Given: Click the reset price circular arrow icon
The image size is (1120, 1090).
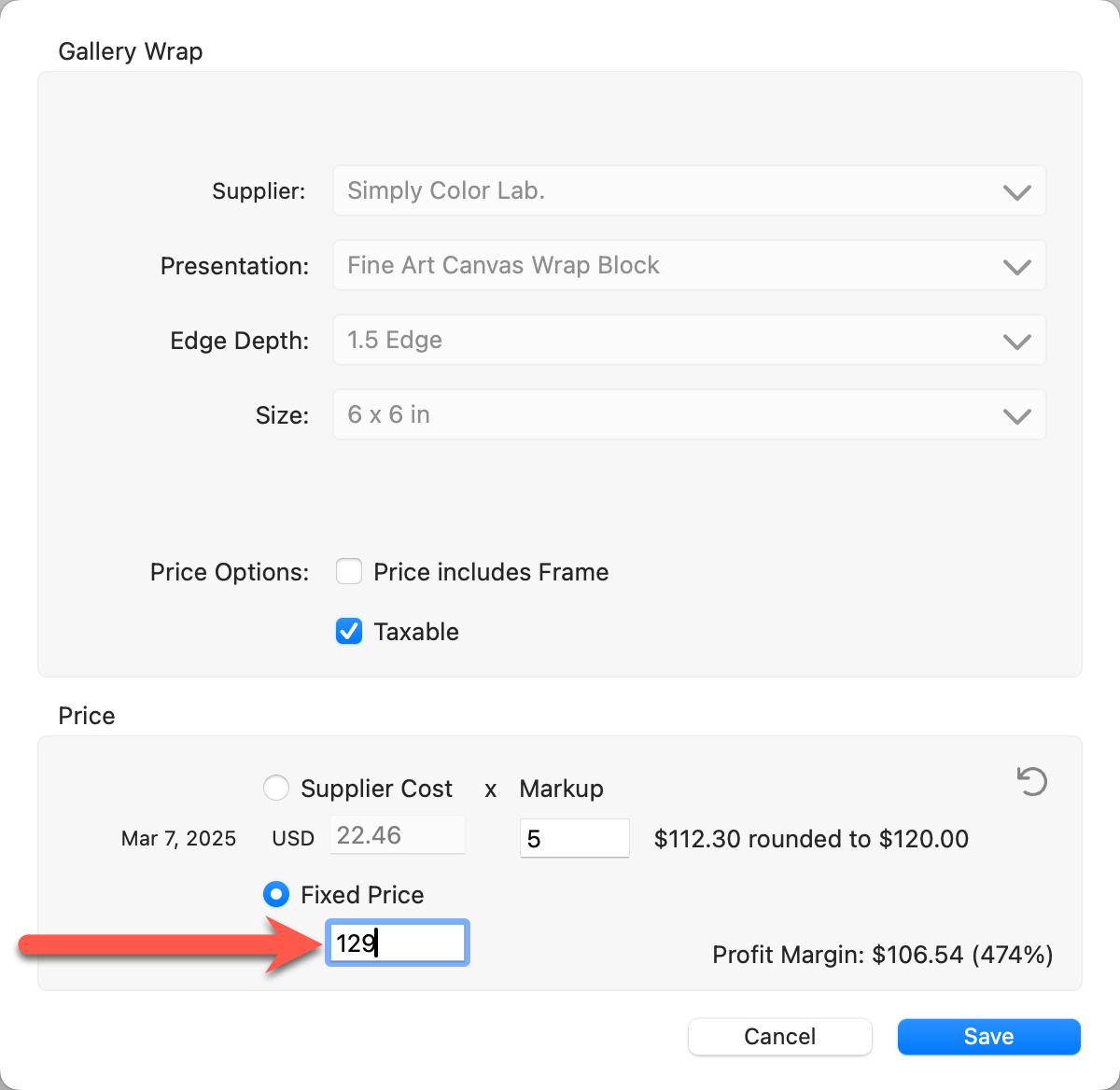Looking at the screenshot, I should pyautogui.click(x=1031, y=781).
